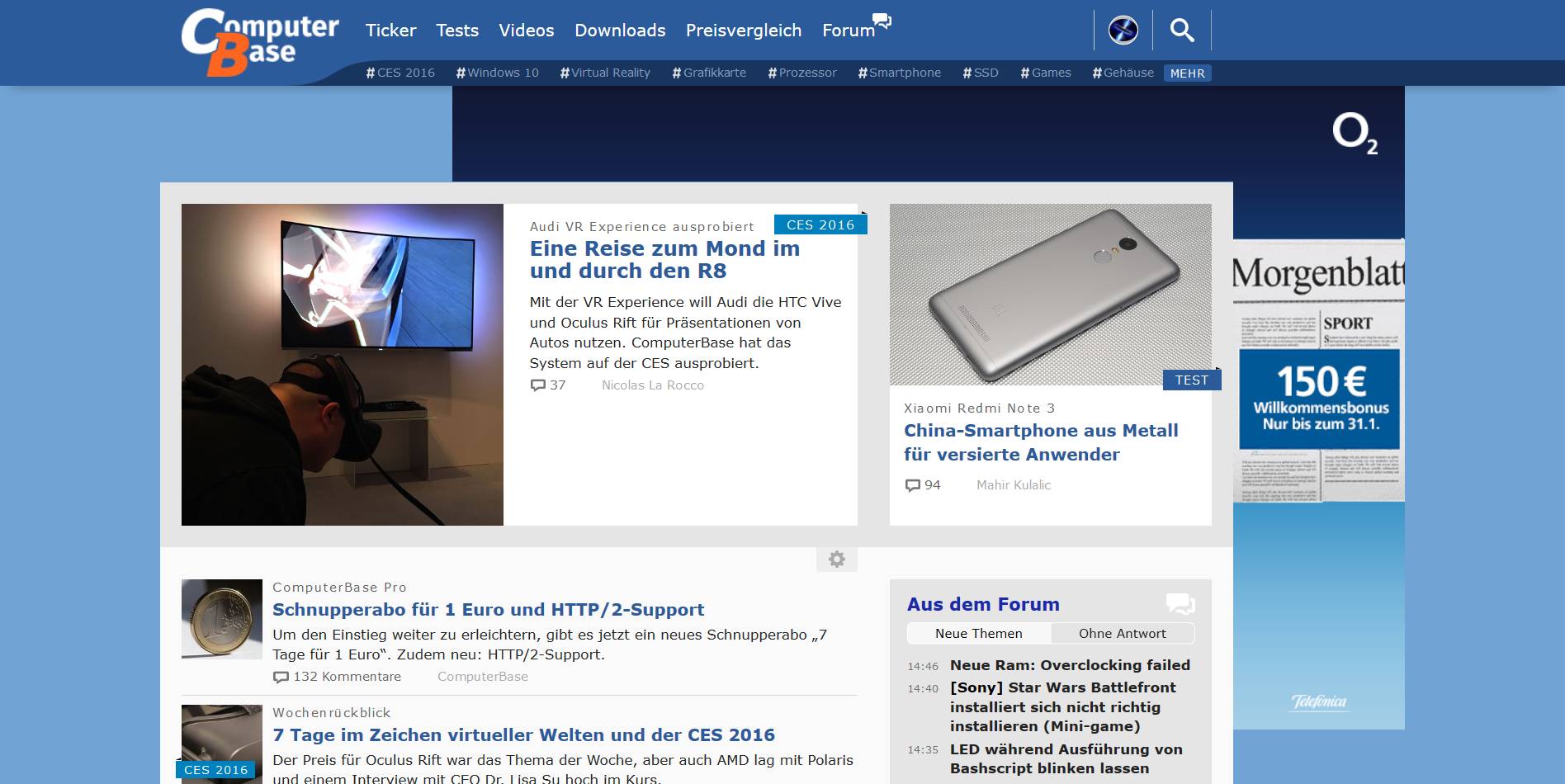Open forum thread 'LED während Ausführung von Bashscript blinken lassen'

pos(1066,758)
